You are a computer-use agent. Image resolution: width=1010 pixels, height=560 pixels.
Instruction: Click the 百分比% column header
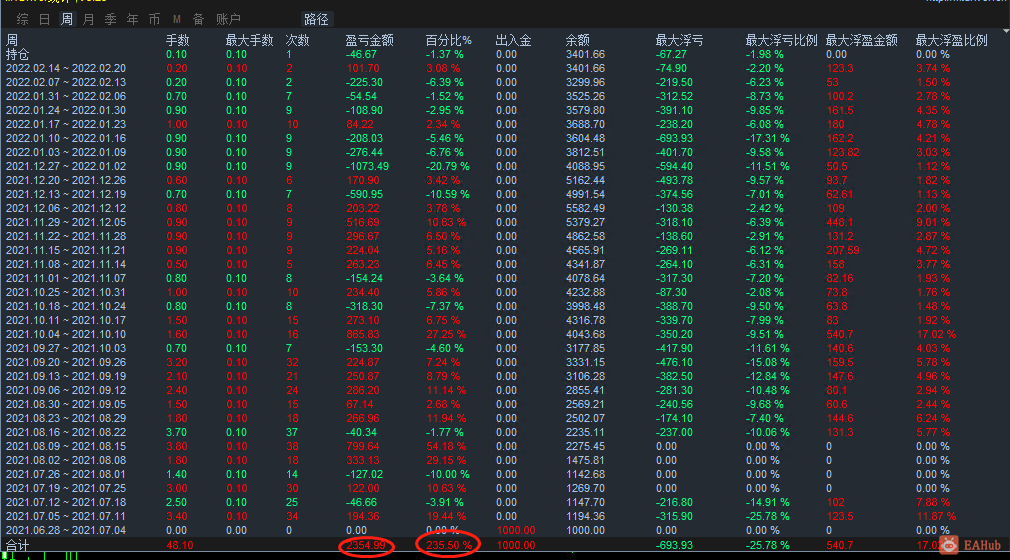pyautogui.click(x=448, y=40)
